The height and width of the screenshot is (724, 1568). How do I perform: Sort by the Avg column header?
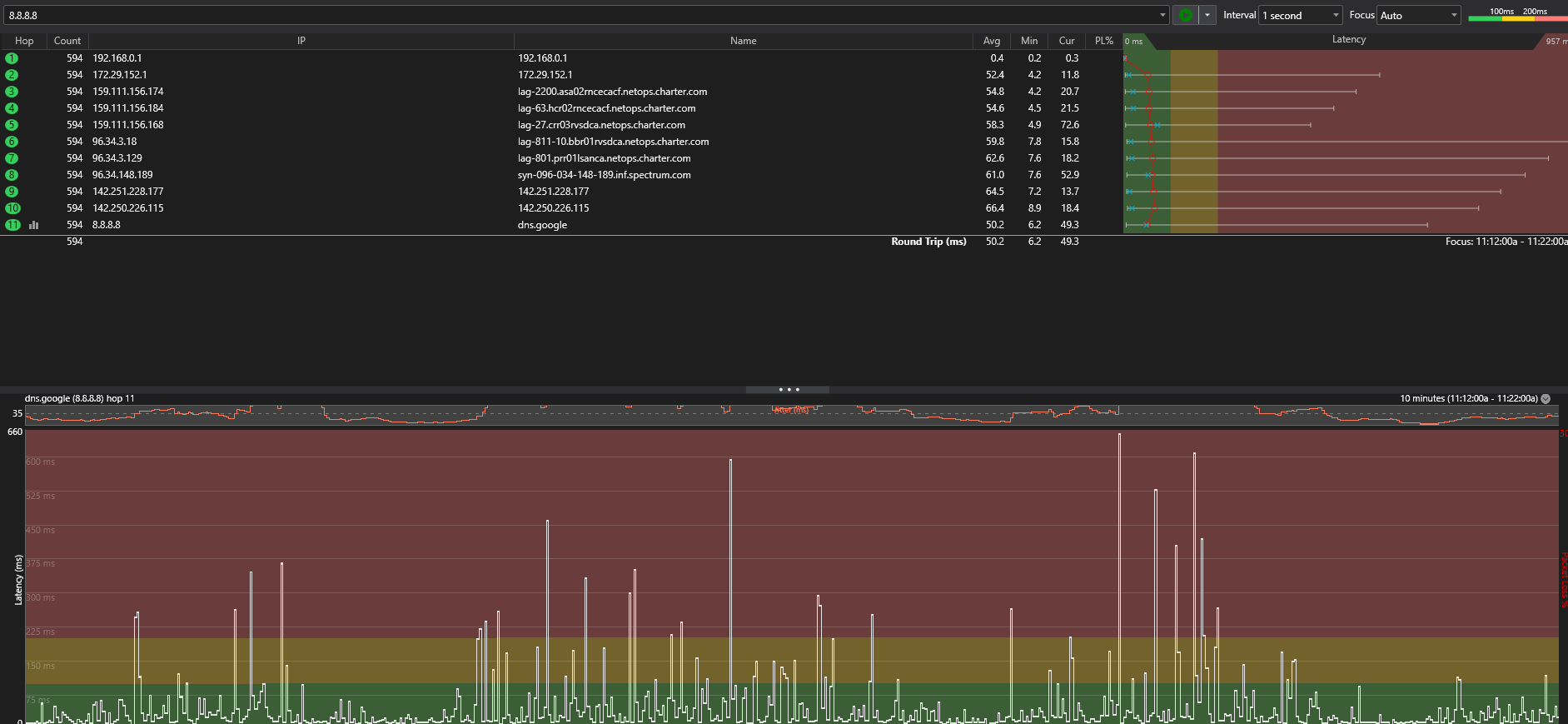coord(991,41)
